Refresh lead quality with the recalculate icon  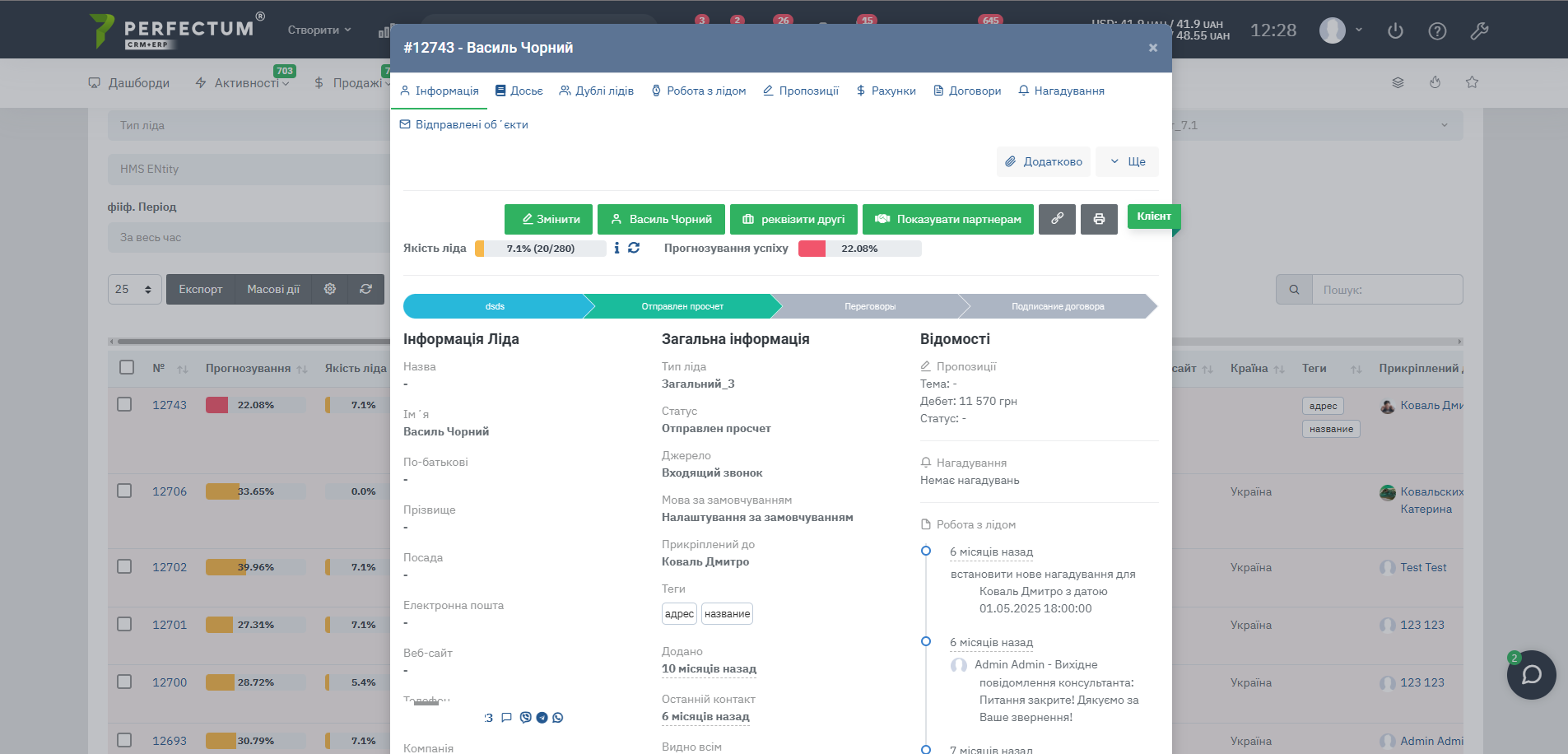pyautogui.click(x=634, y=248)
